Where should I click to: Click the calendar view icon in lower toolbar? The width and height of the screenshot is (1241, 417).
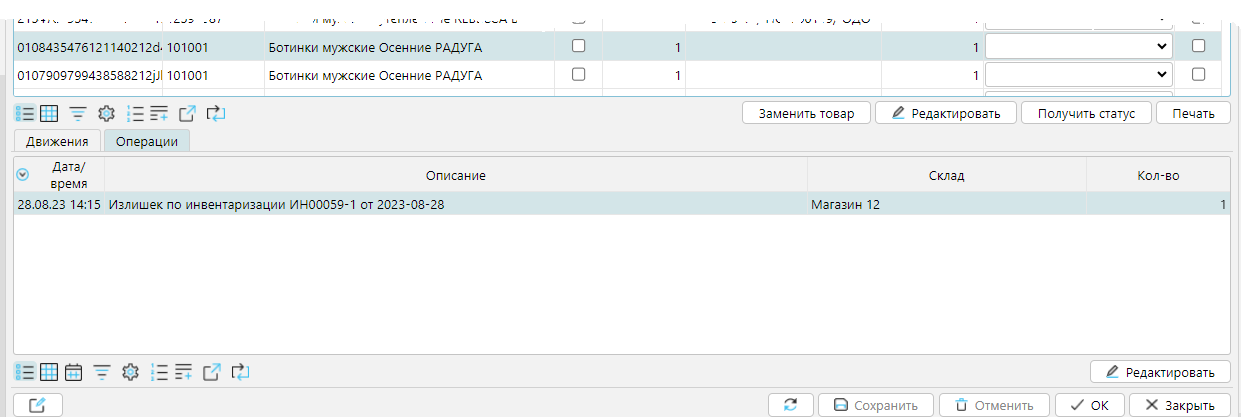(73, 372)
